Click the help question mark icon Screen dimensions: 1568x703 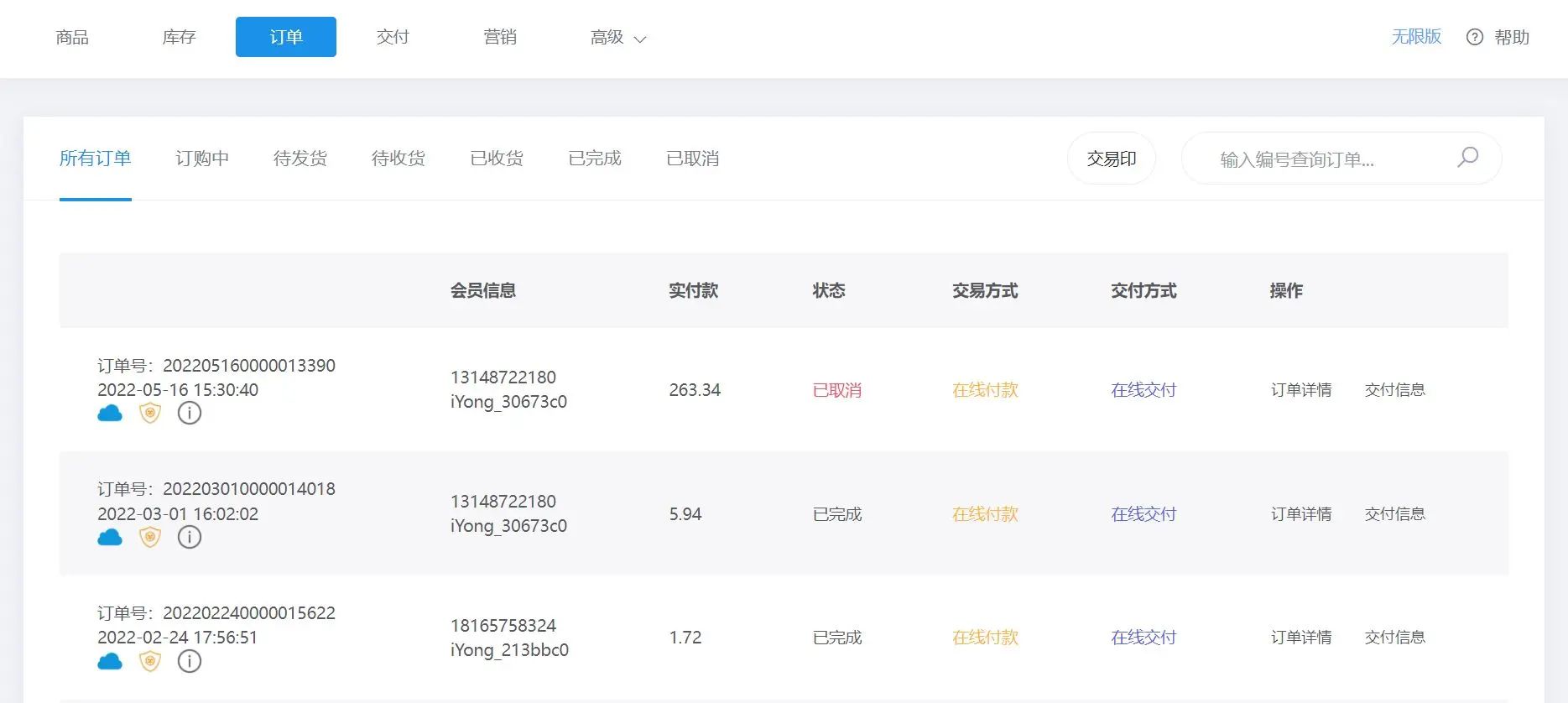1474,37
